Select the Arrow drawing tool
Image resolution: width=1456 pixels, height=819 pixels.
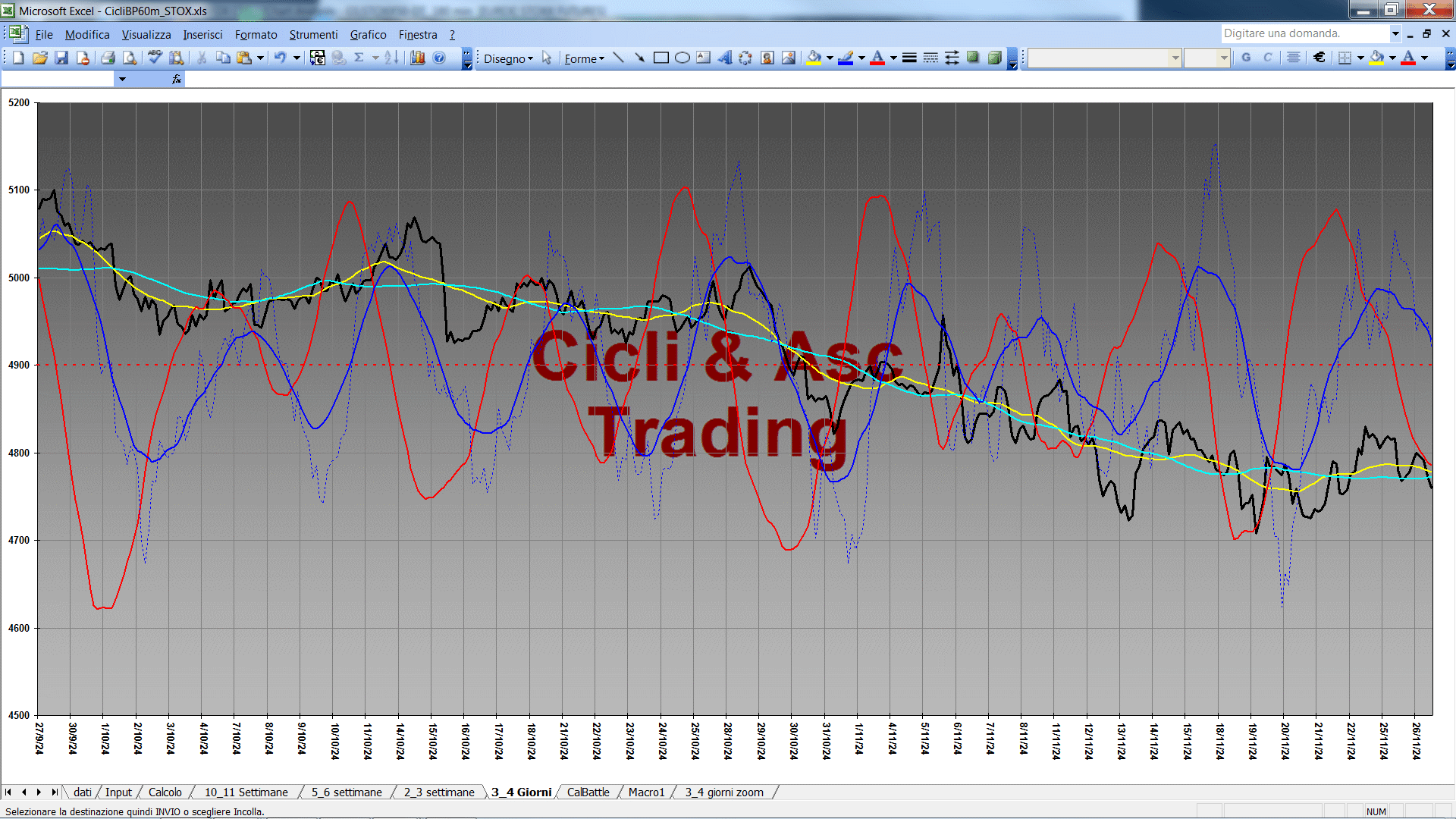point(640,58)
